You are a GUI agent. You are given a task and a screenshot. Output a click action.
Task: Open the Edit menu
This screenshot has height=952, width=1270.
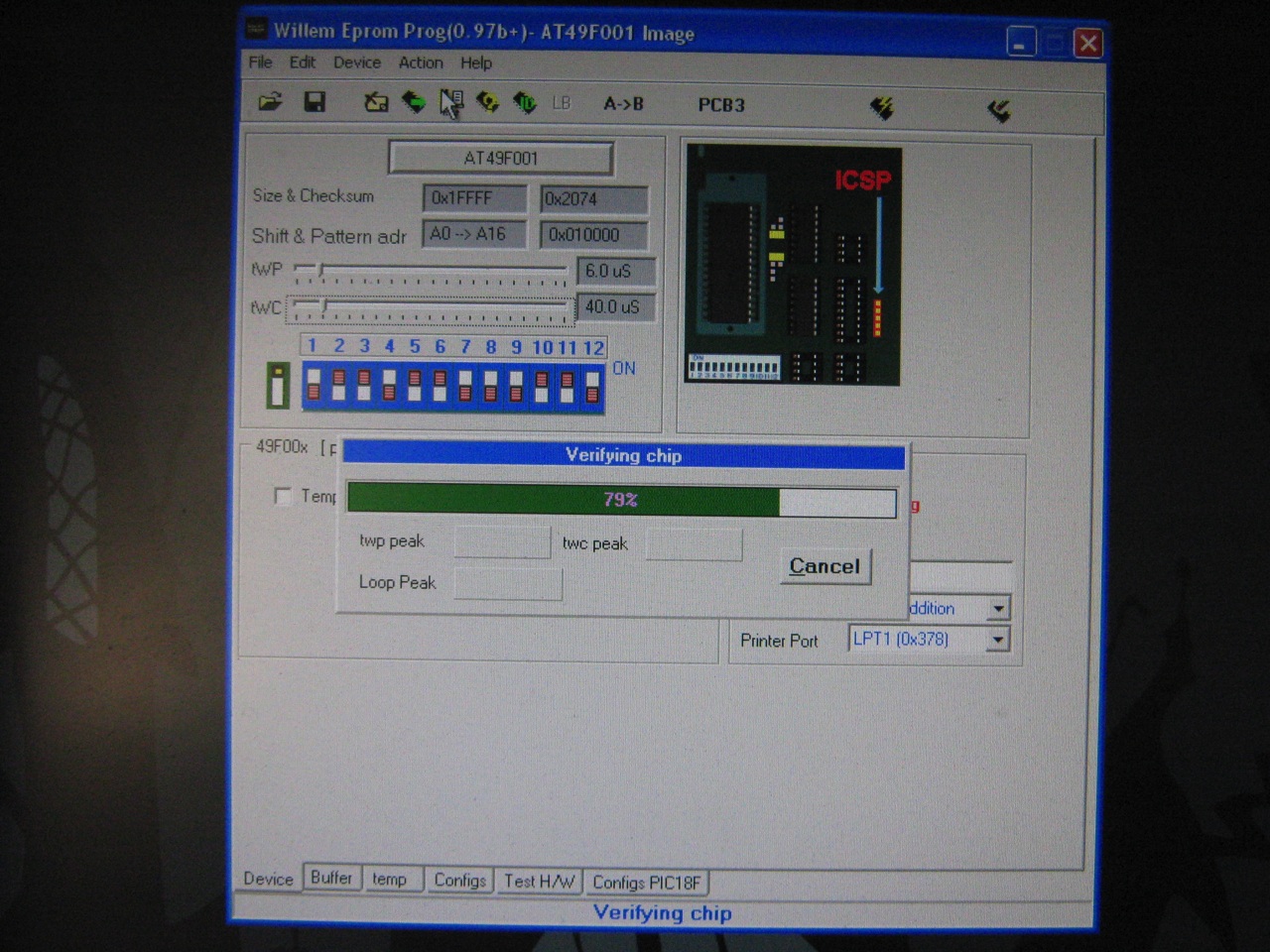(x=303, y=61)
